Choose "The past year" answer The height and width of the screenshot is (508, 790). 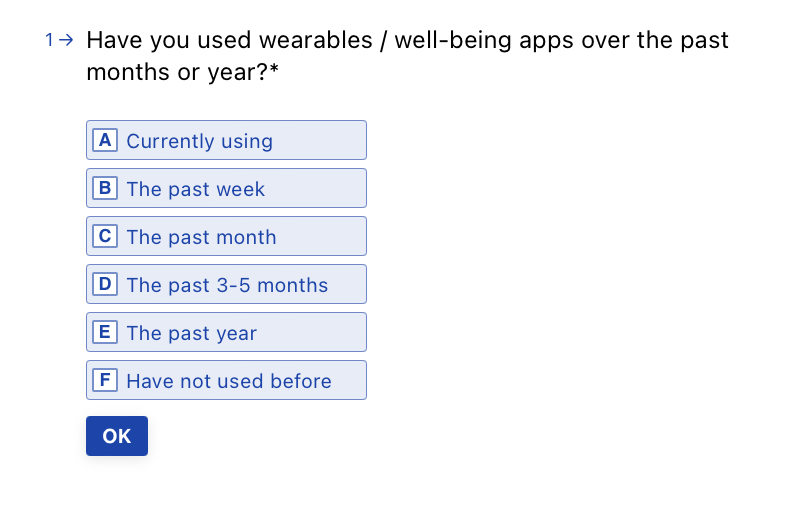tap(226, 332)
